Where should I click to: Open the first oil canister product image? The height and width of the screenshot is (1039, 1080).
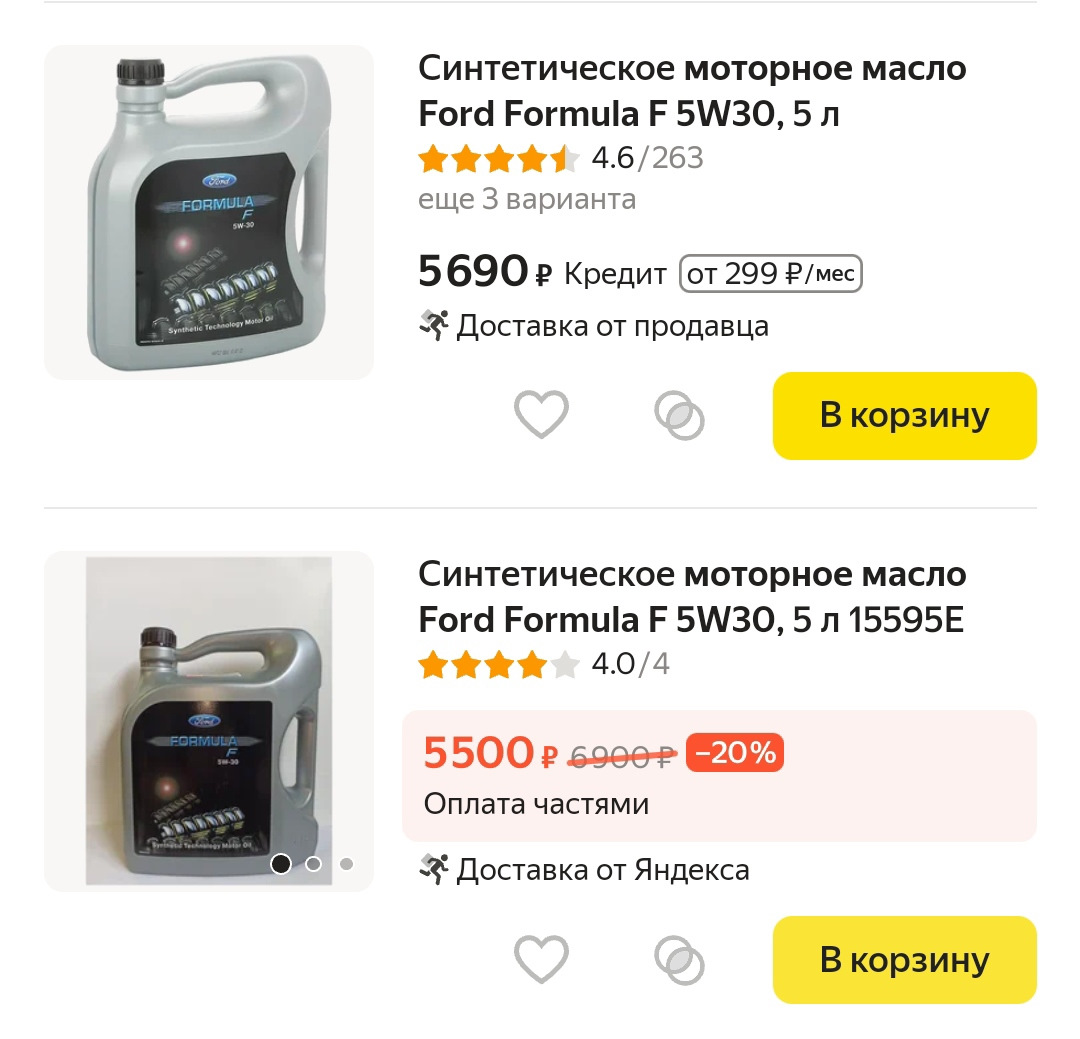(209, 212)
